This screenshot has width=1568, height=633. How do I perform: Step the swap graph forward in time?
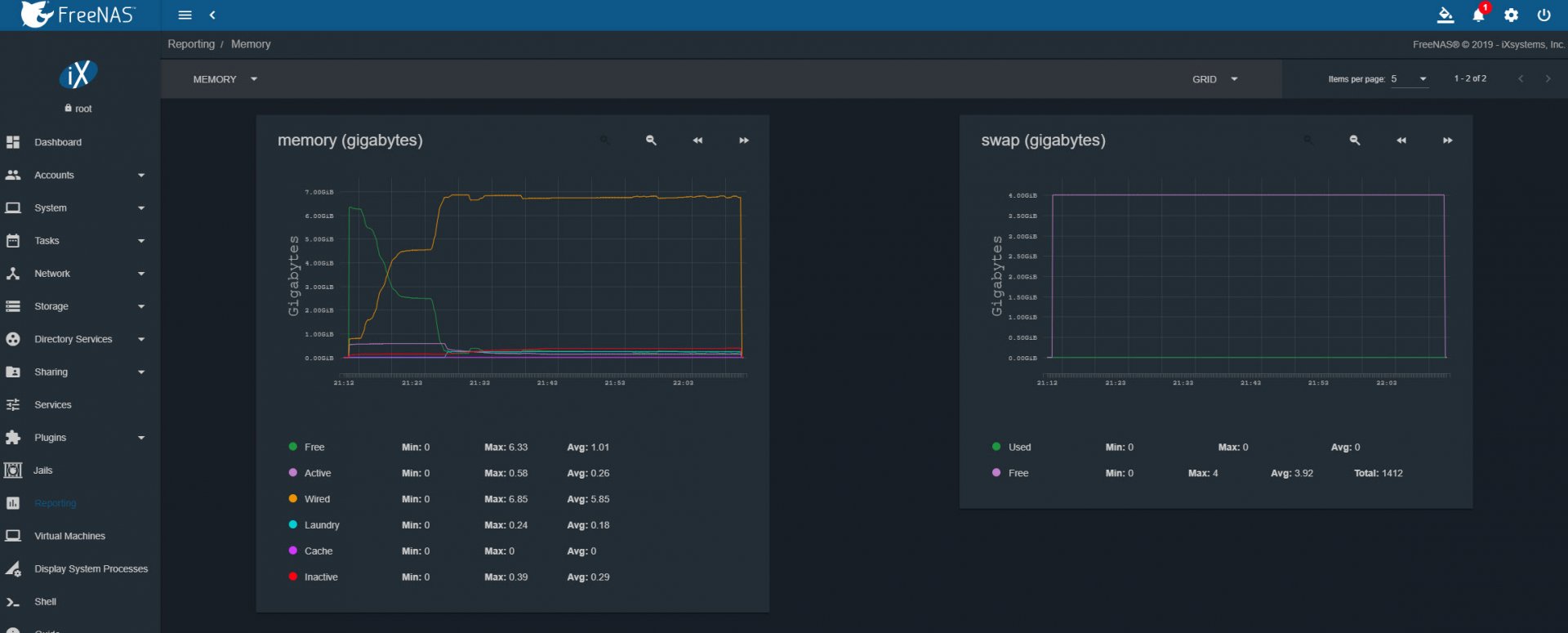(1447, 140)
